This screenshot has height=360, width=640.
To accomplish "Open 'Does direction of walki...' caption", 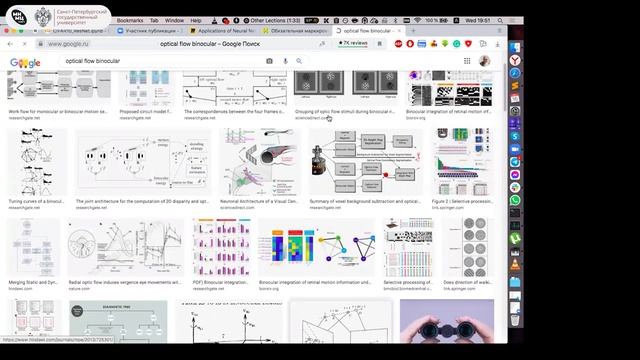I will point(468,282).
